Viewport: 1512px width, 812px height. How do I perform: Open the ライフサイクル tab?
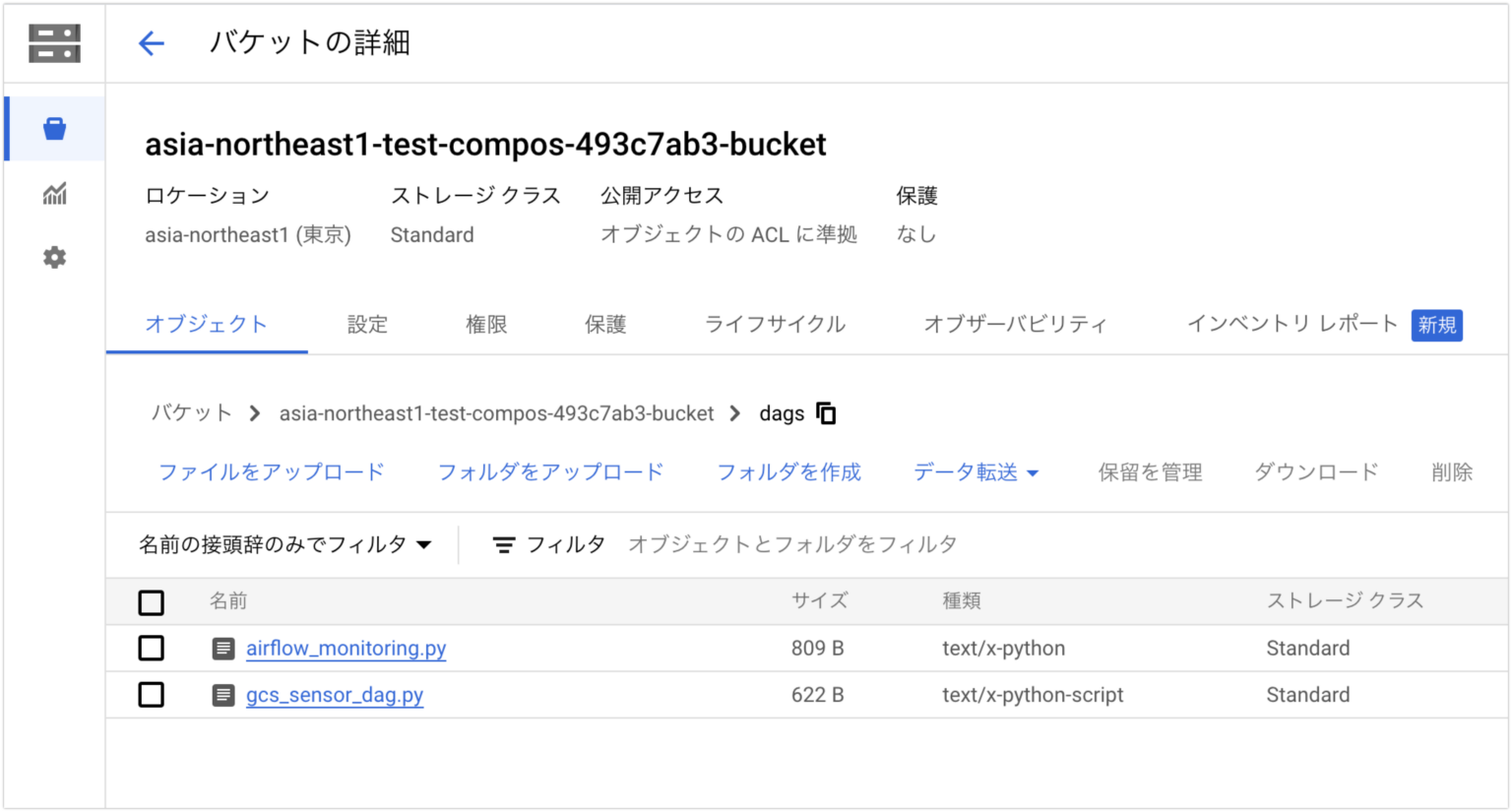tap(774, 324)
